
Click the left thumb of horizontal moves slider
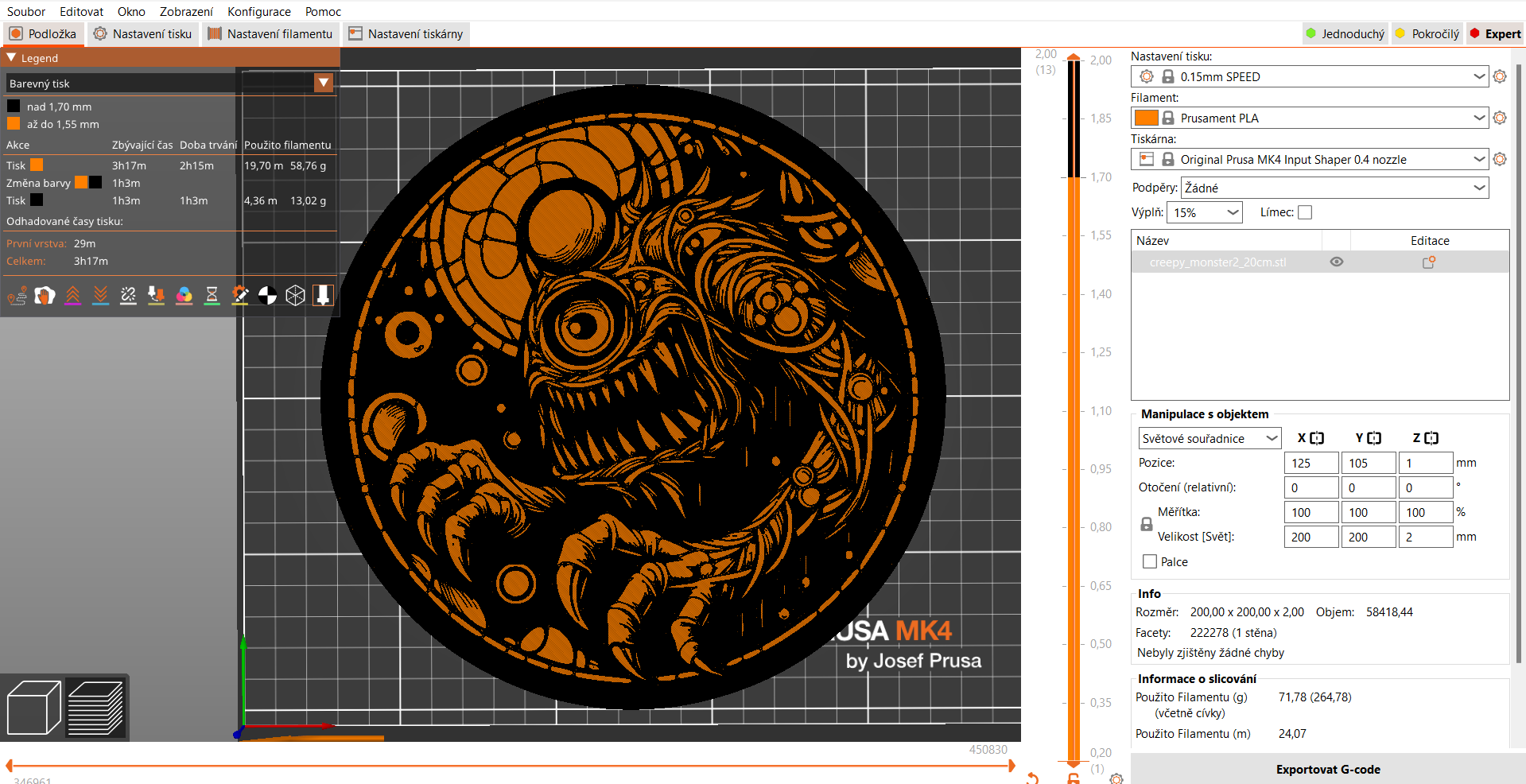(10, 766)
